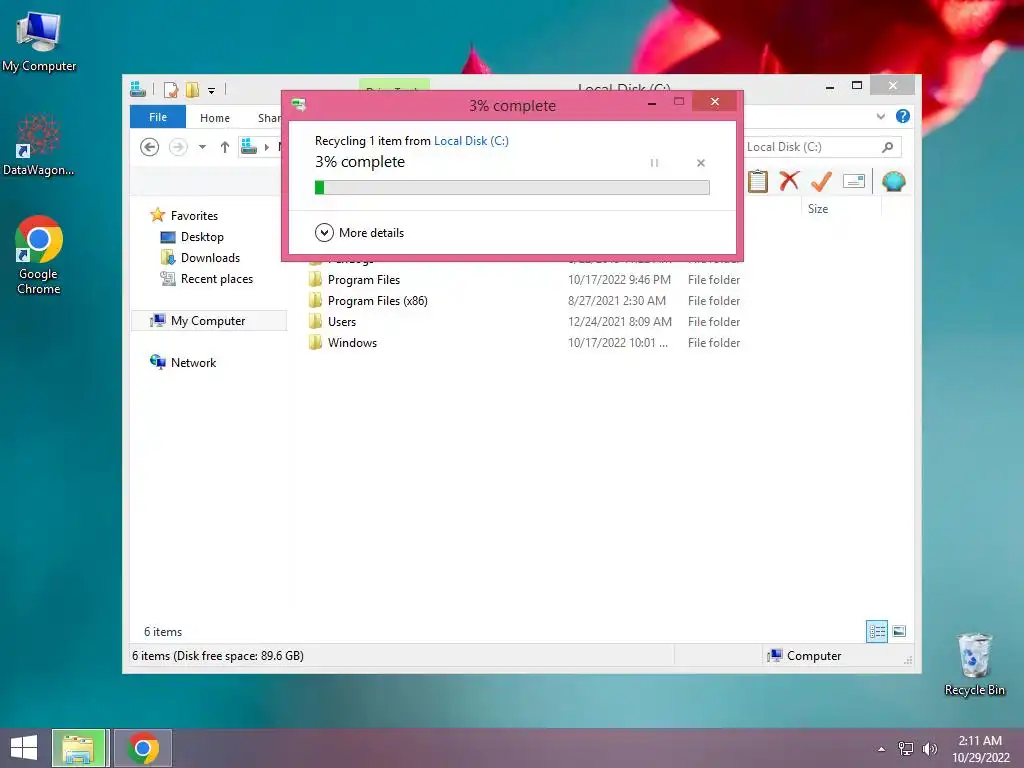Click the Rename toolbar icon

854,181
